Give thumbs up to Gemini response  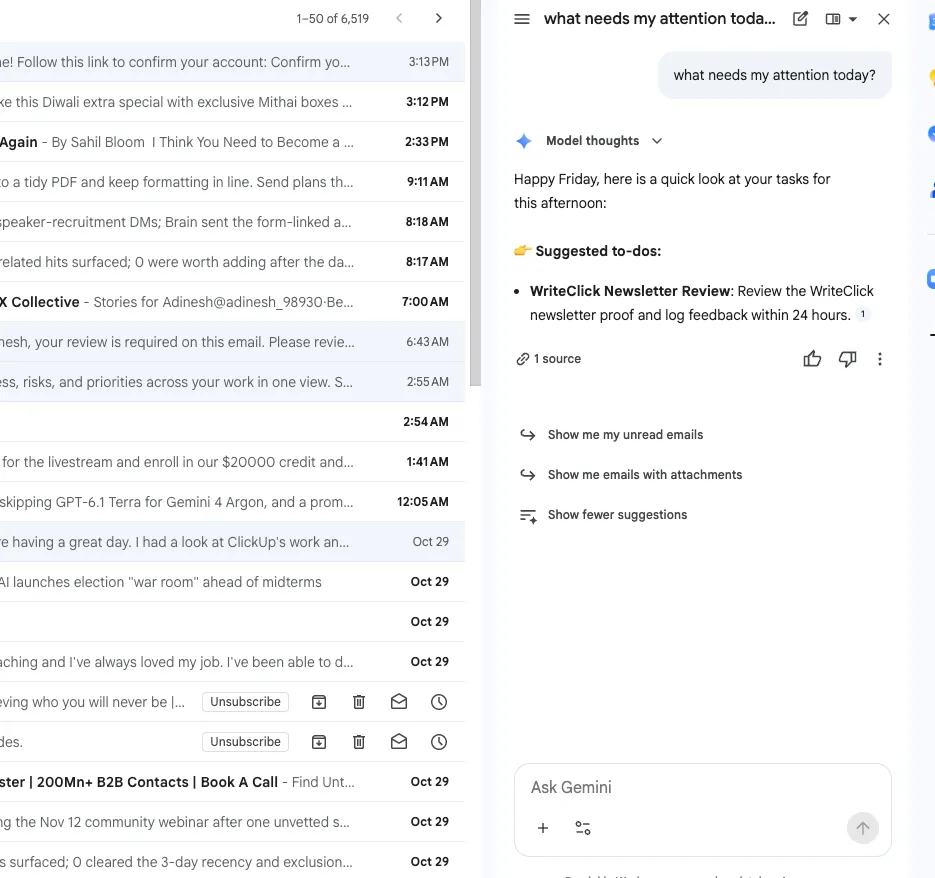[812, 358]
